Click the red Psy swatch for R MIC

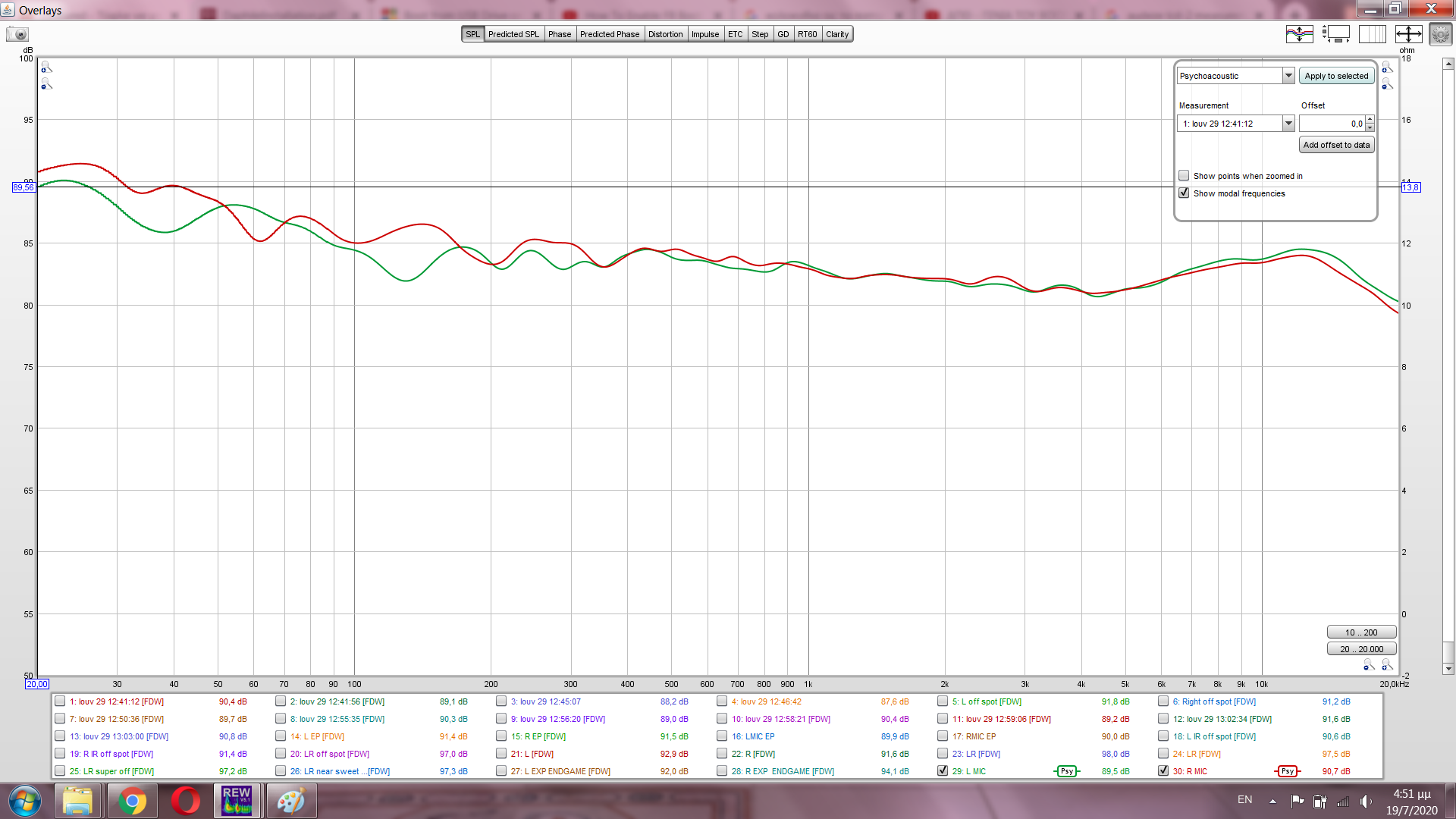coord(1287,771)
